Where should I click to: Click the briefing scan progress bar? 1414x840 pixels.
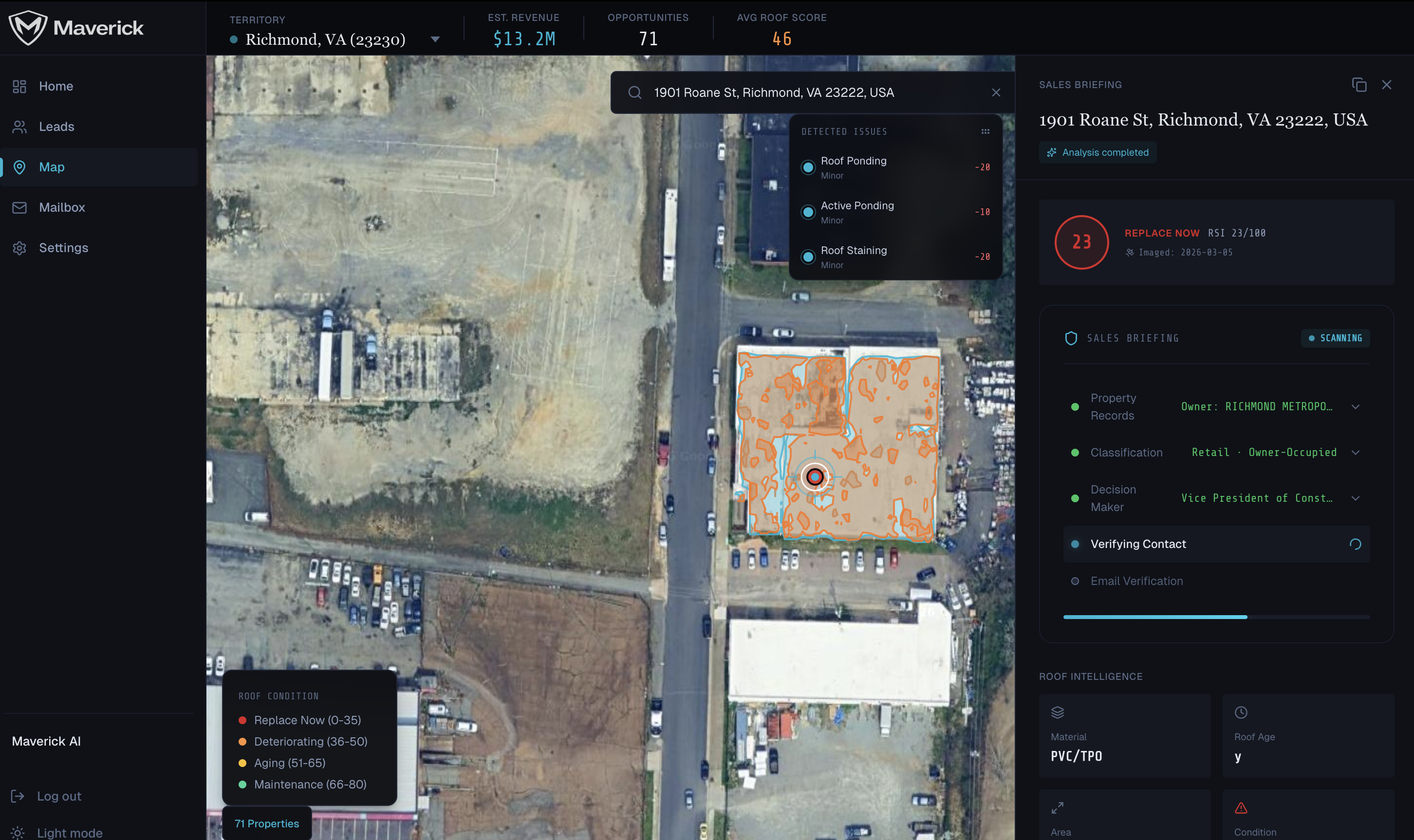(1216, 617)
